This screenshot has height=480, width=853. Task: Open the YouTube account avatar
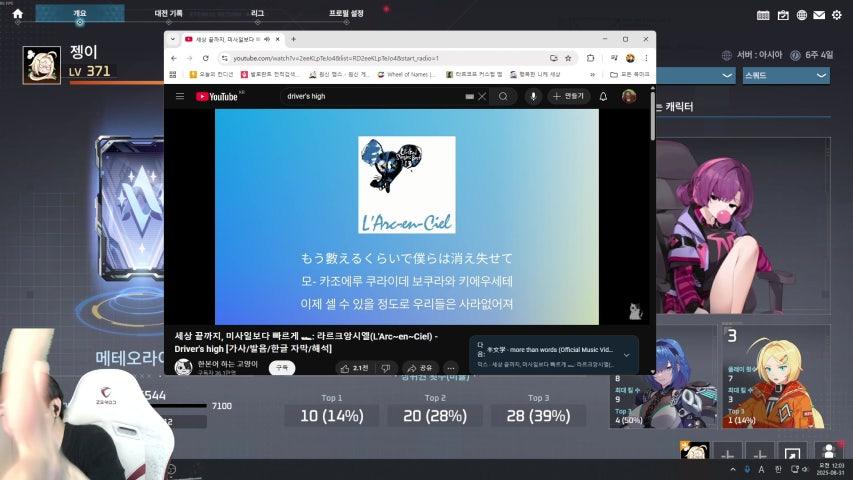[629, 96]
